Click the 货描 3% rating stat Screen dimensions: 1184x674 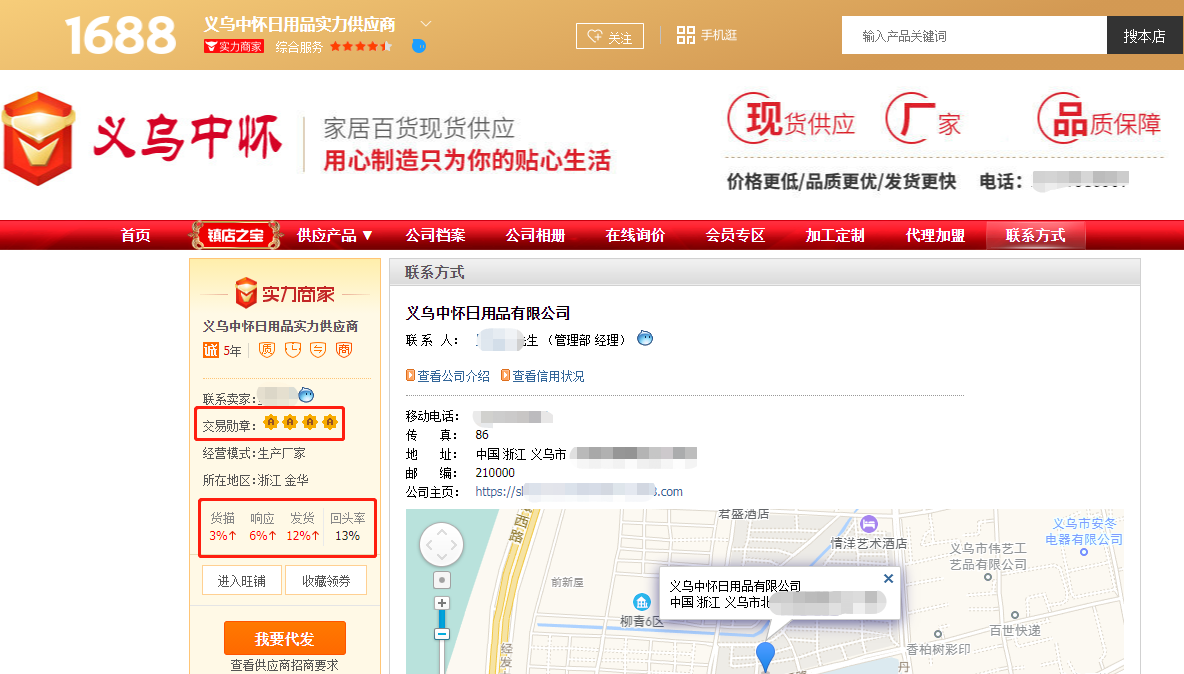[223, 527]
